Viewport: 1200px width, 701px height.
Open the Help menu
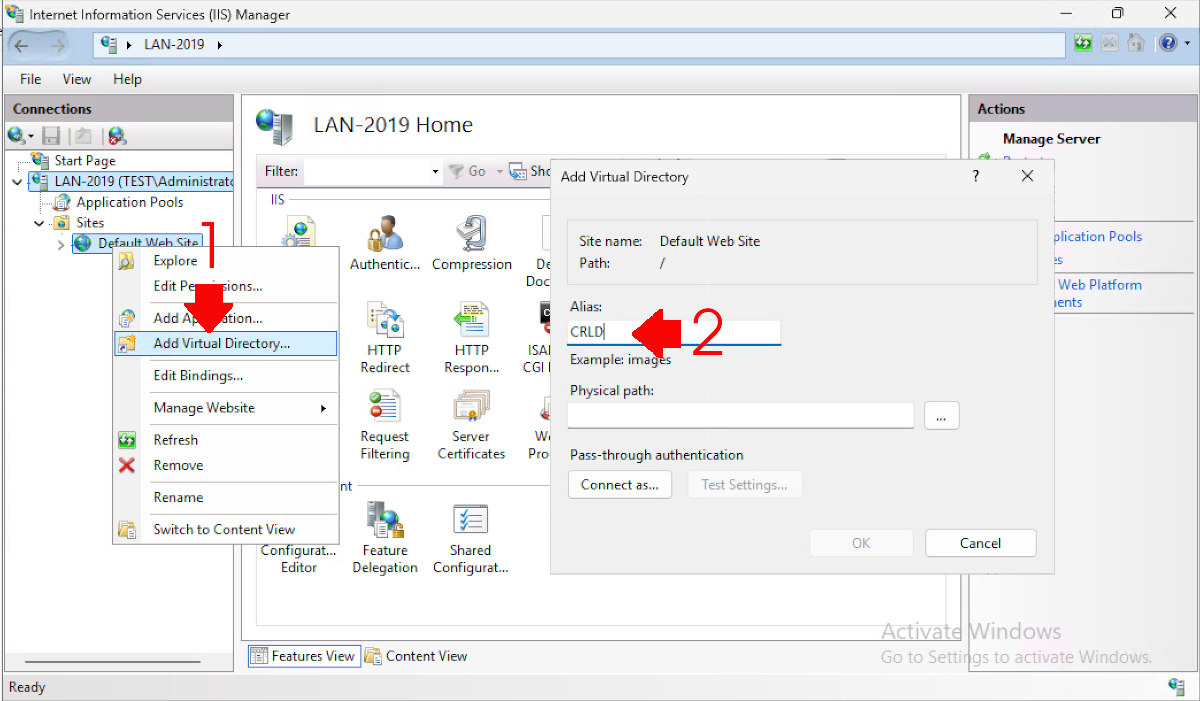pyautogui.click(x=127, y=79)
